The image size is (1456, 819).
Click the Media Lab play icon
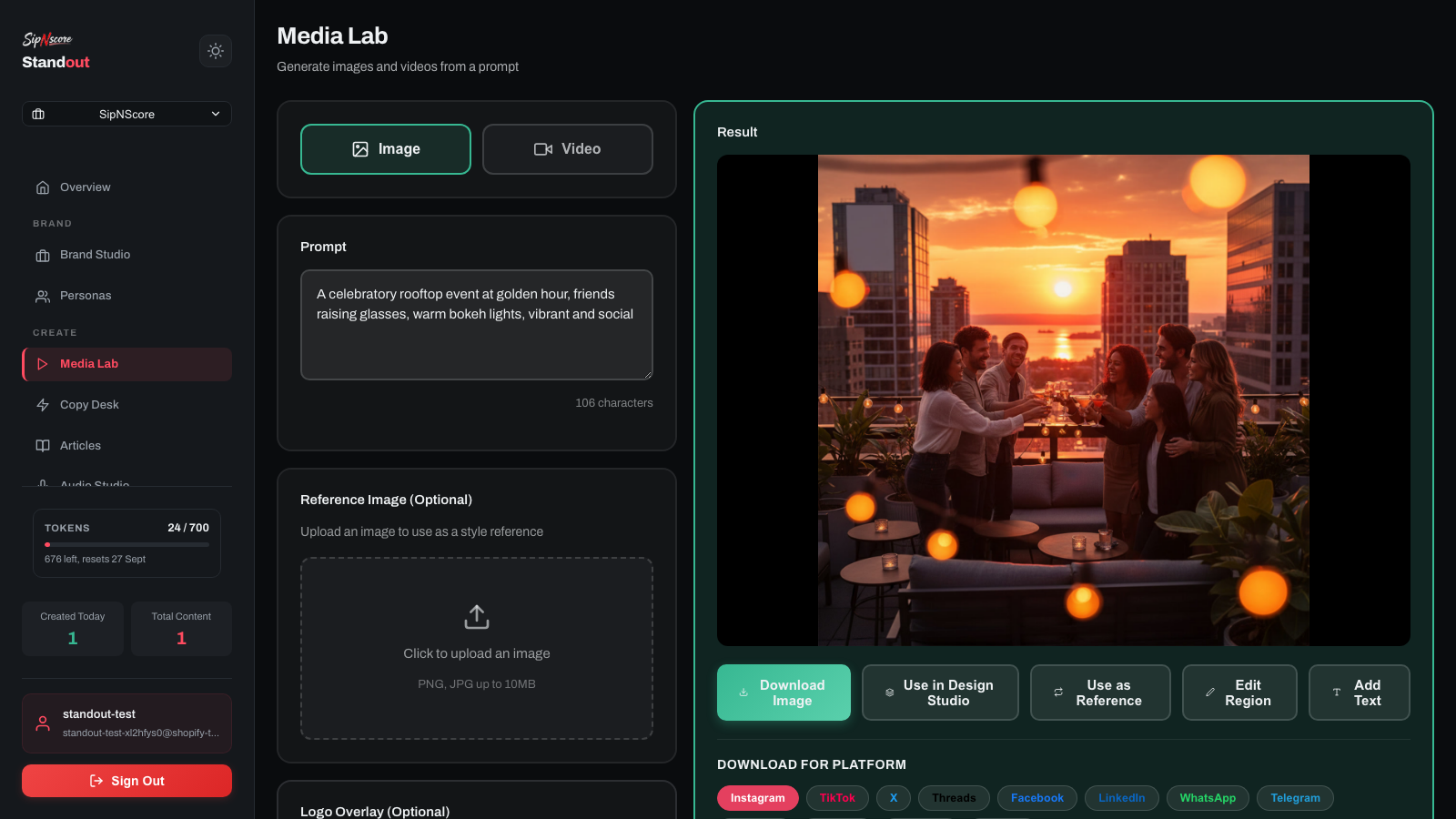[x=43, y=364]
